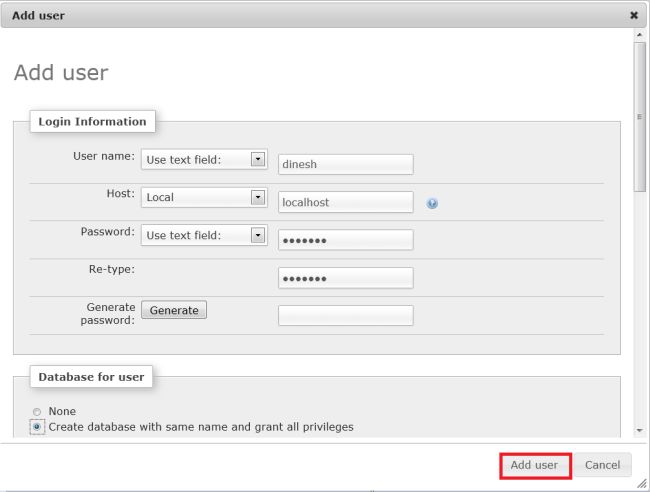The width and height of the screenshot is (650, 492).
Task: Click into the Password field
Action: tap(345, 240)
